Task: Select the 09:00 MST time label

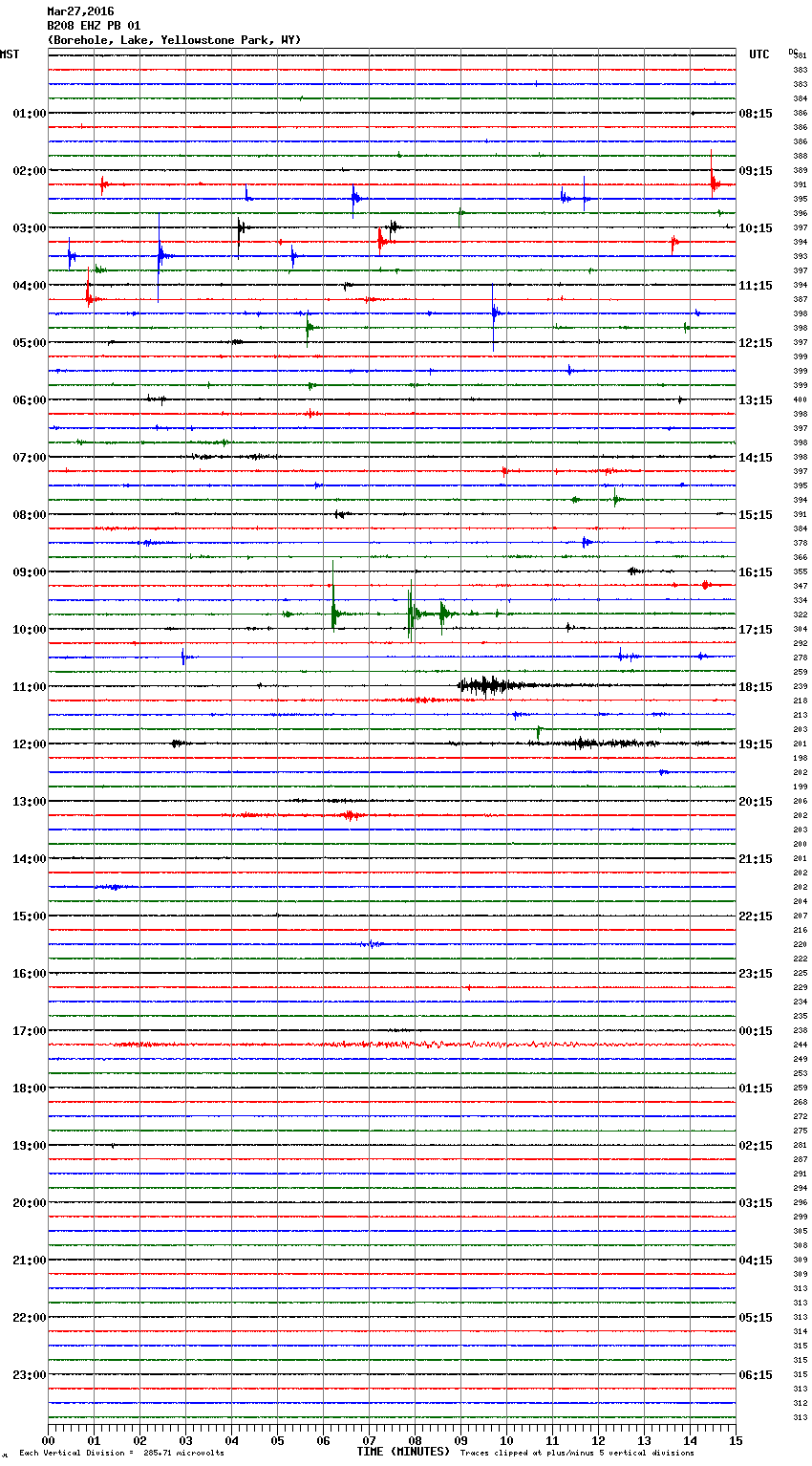Action: point(29,572)
